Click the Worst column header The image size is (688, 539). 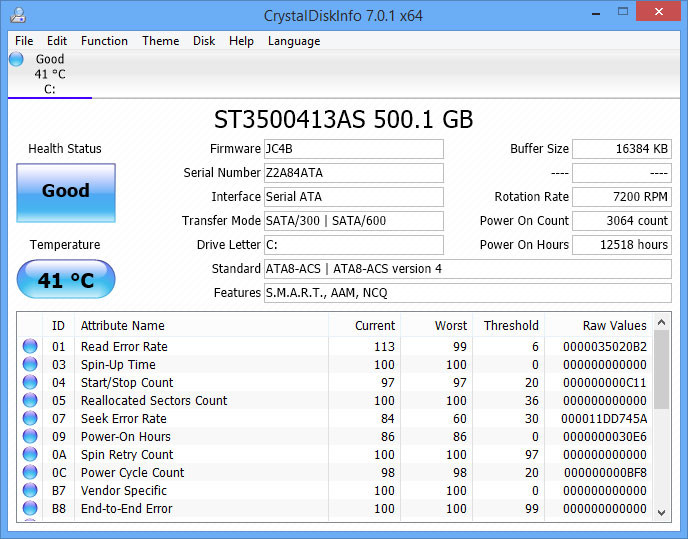pyautogui.click(x=437, y=326)
